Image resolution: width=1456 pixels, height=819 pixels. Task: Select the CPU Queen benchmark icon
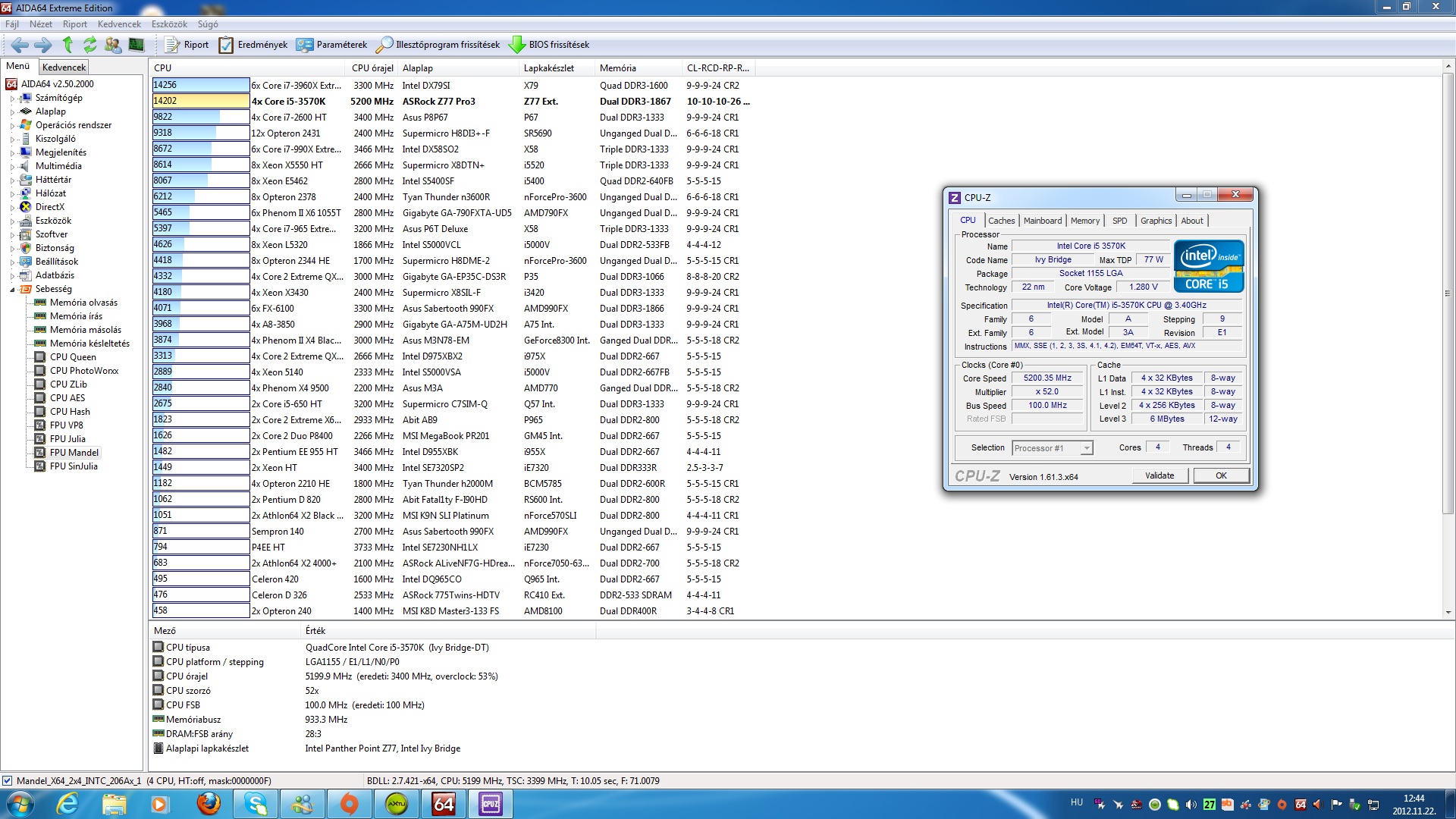point(40,357)
